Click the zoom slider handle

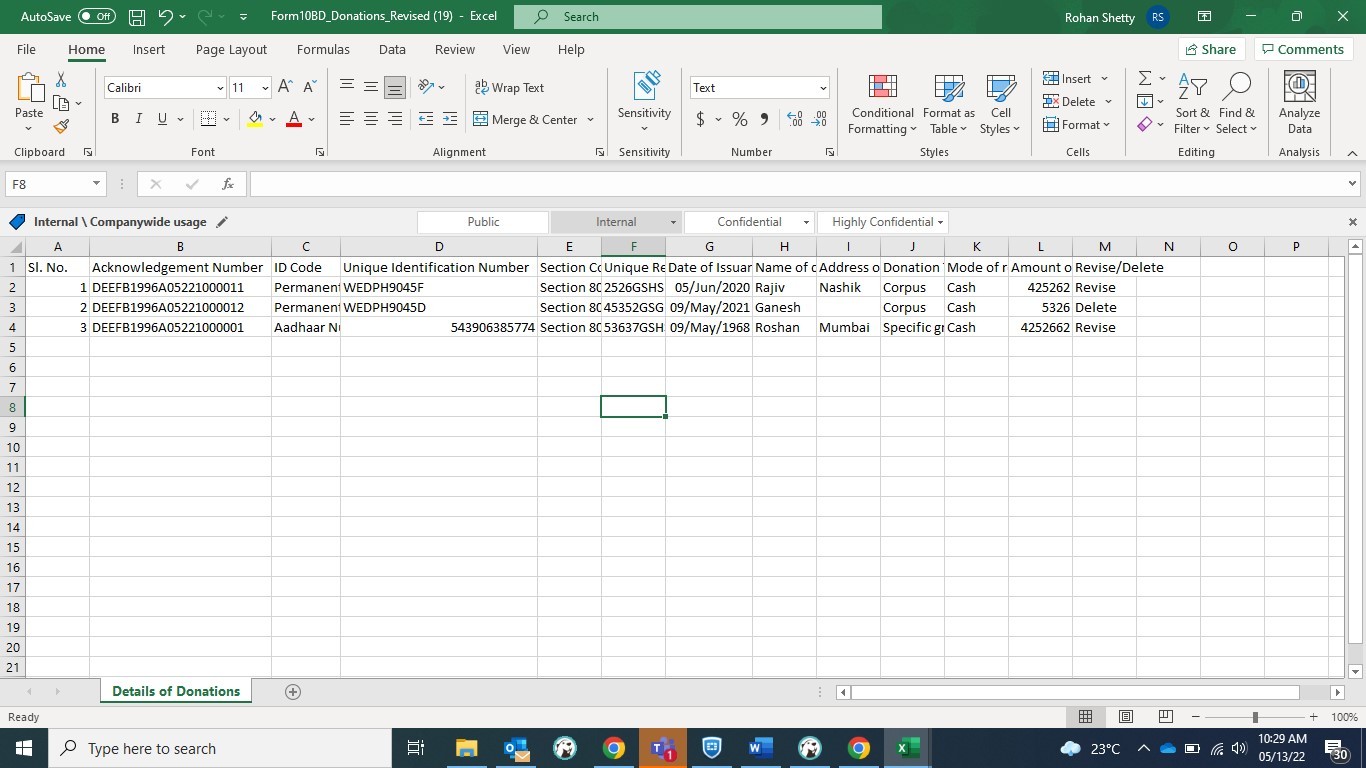tap(1255, 717)
